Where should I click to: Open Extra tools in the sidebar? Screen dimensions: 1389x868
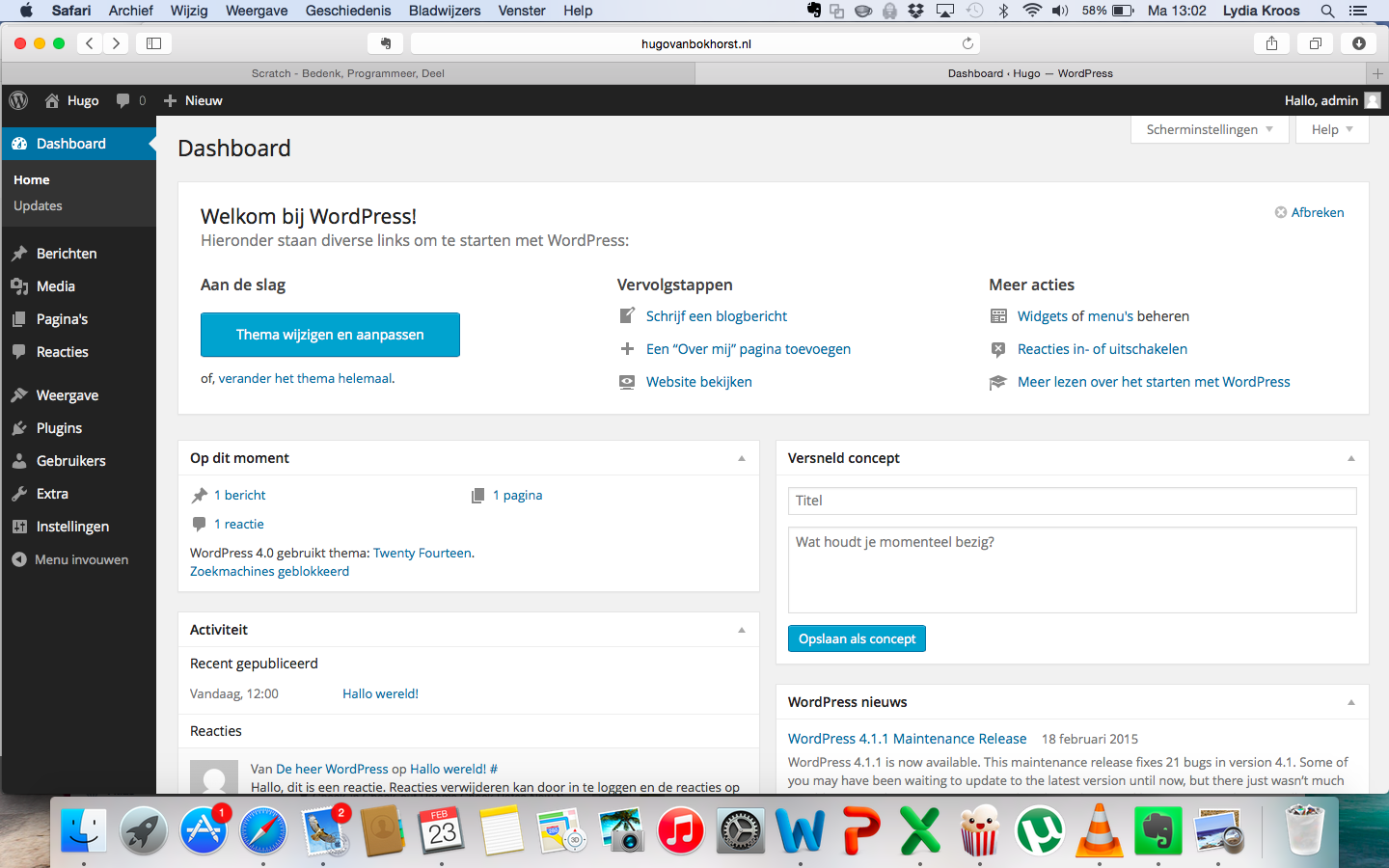pos(78,494)
